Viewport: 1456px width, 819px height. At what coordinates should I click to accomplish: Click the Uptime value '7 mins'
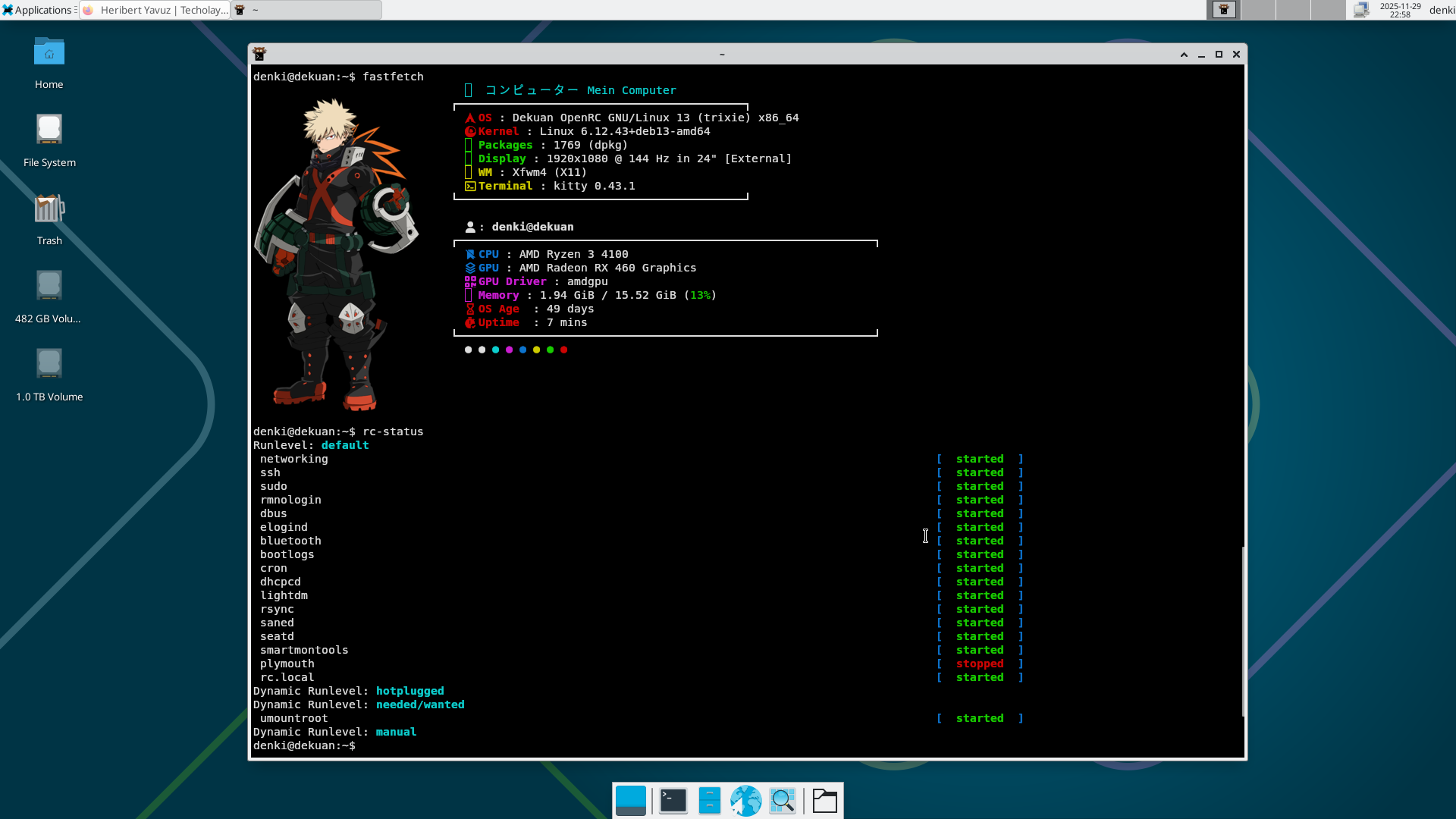566,322
